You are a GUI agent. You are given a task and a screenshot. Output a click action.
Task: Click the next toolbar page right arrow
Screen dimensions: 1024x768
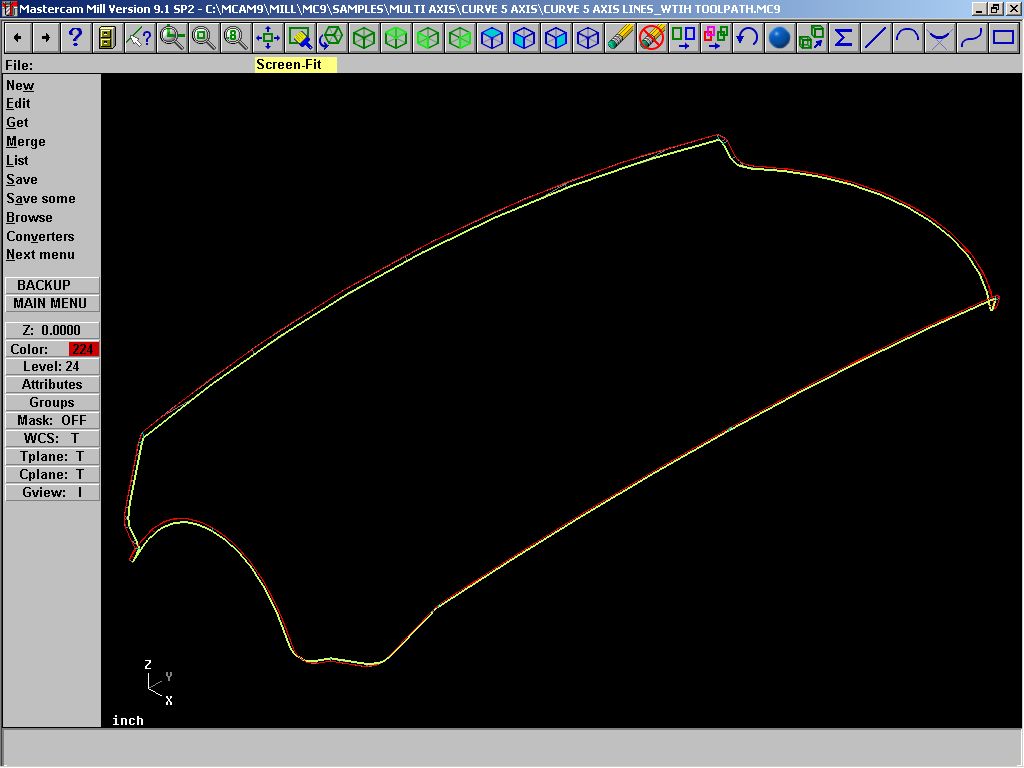click(x=46, y=38)
